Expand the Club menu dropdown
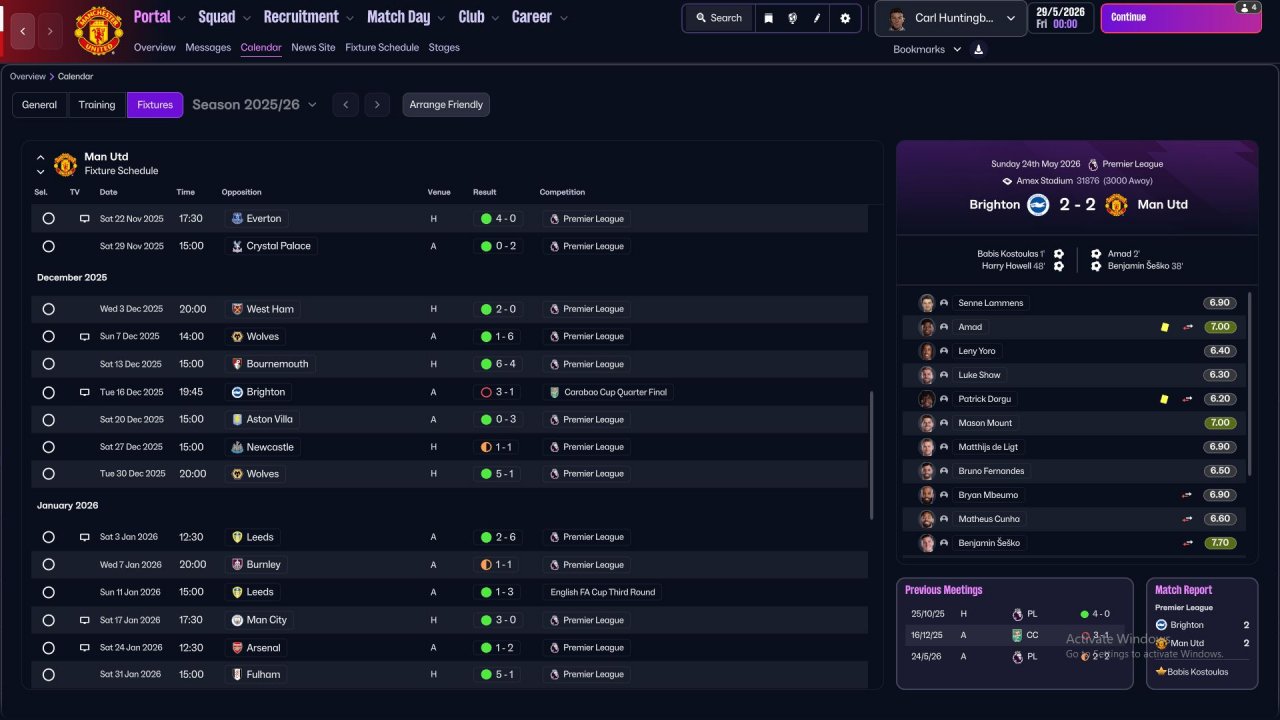 [495, 18]
